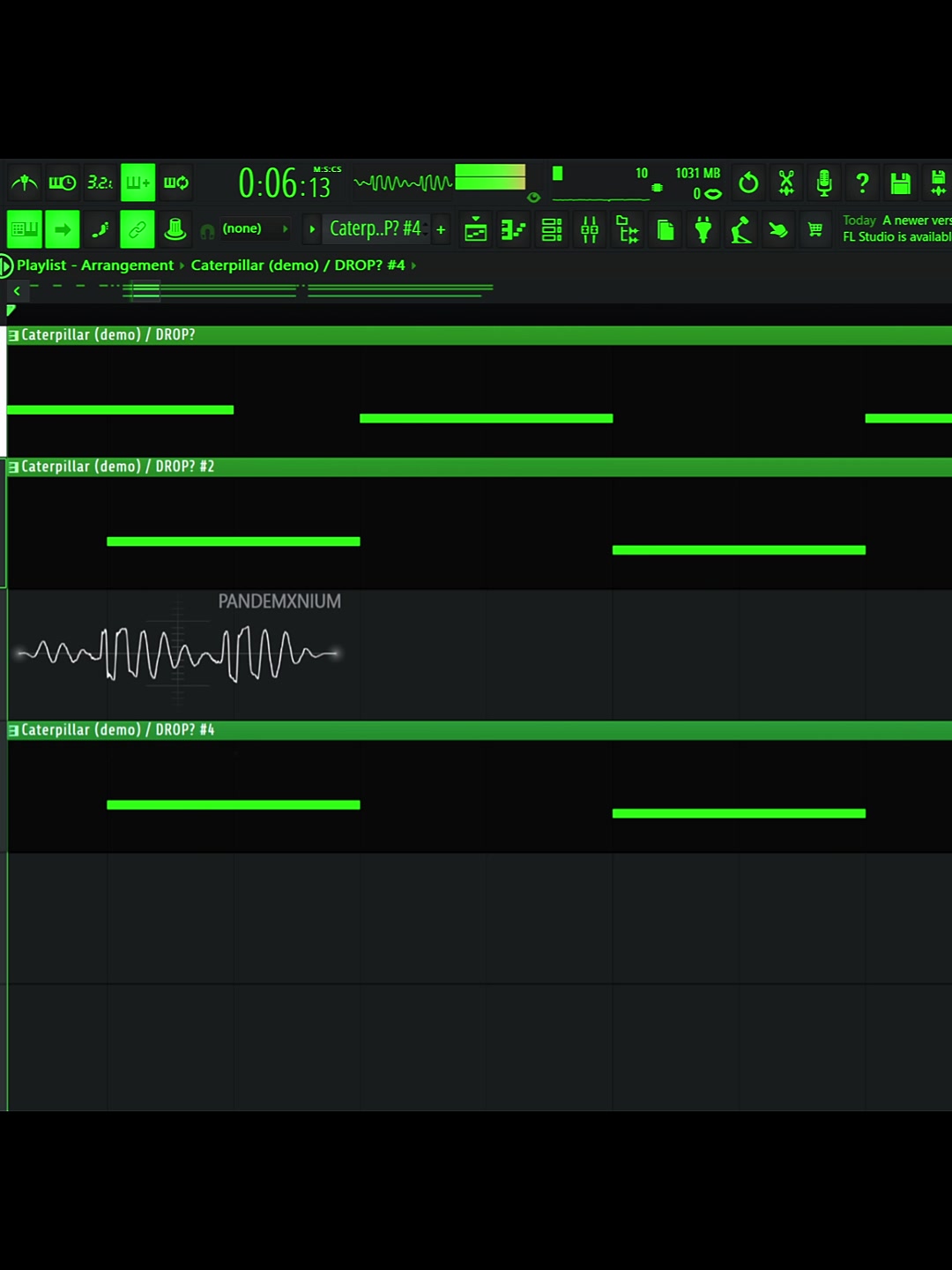This screenshot has width=952, height=1270.
Task: Click the FL Studio newer version notice
Action: 896,228
